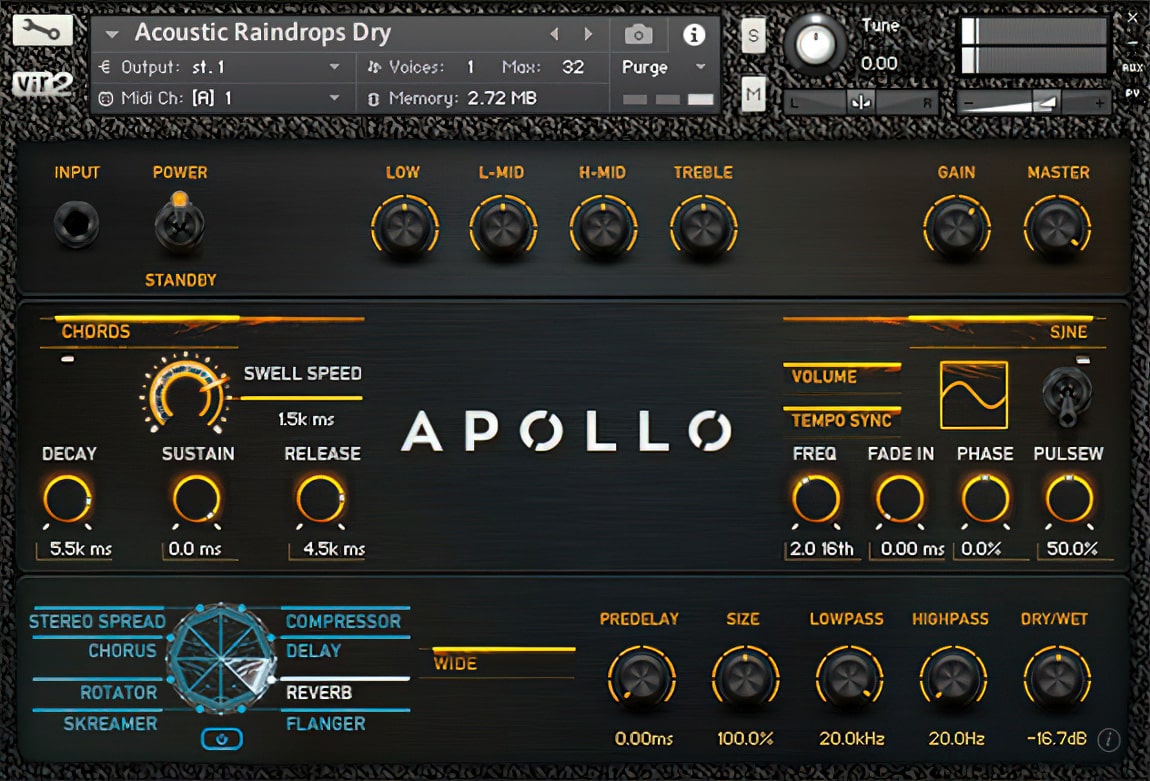Click the MIDI channel icon
The image size is (1150, 781).
tap(106, 98)
